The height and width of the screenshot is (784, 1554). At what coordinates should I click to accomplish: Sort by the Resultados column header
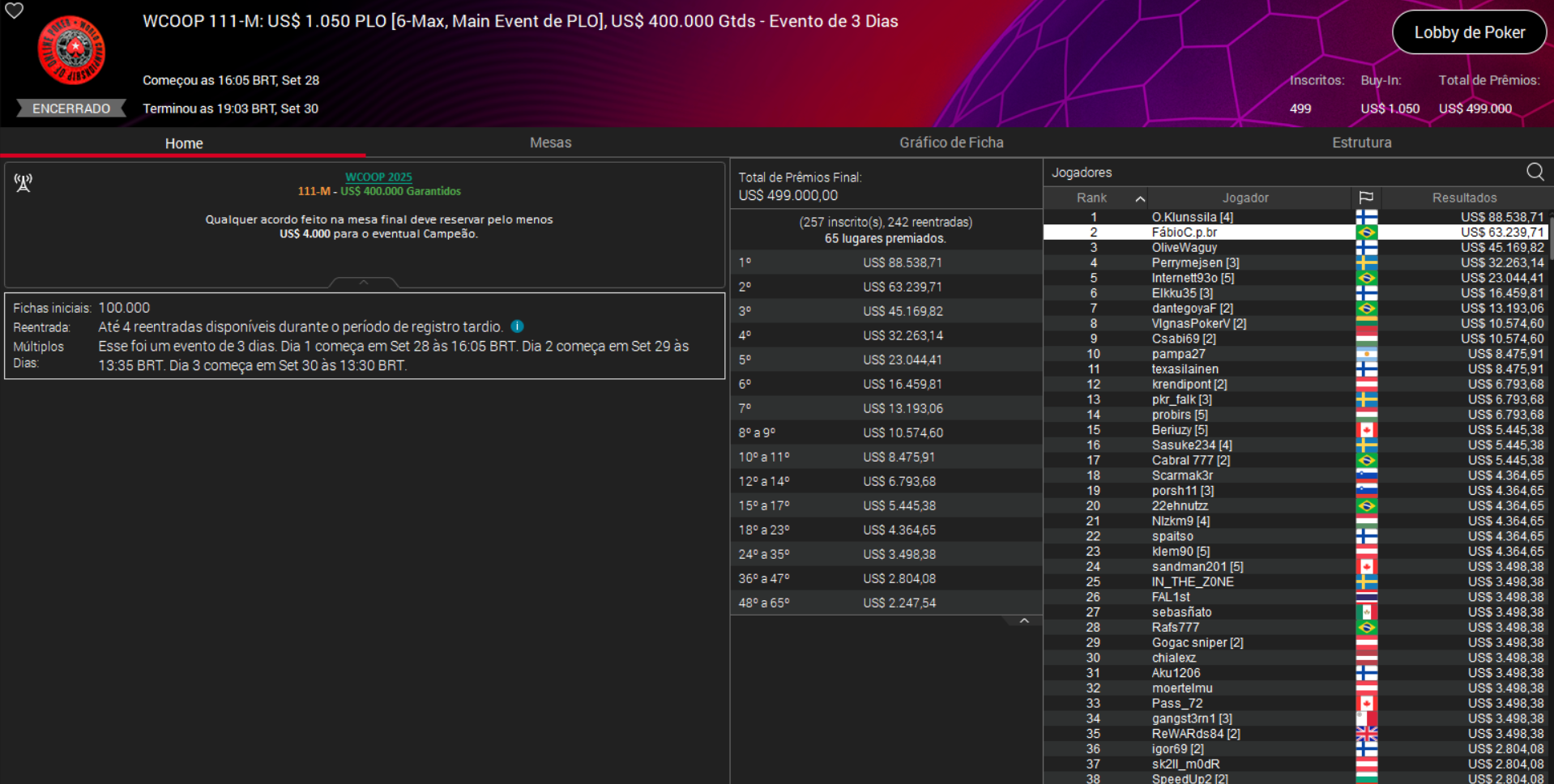click(x=1464, y=198)
